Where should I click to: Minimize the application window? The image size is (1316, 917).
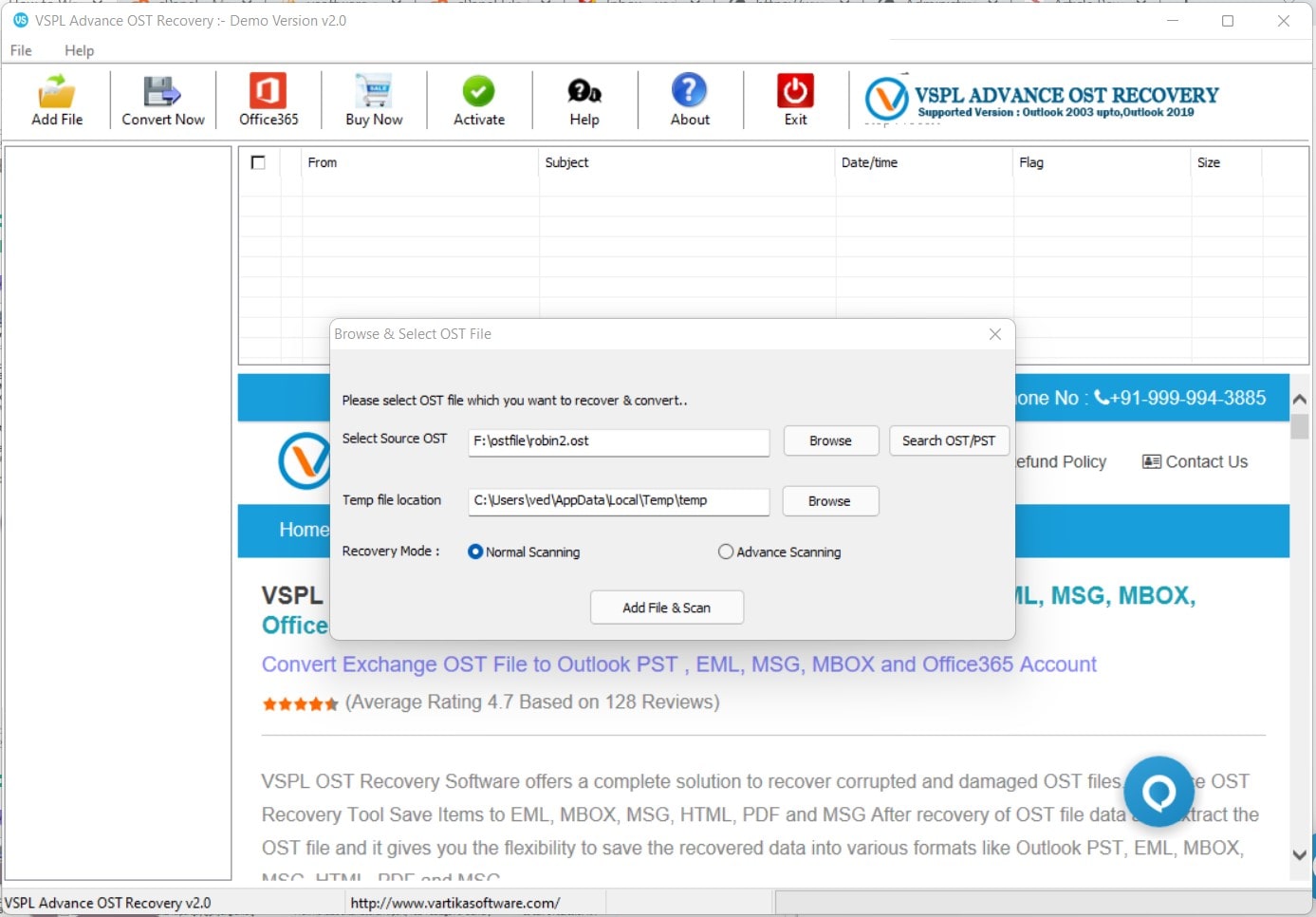(1173, 21)
